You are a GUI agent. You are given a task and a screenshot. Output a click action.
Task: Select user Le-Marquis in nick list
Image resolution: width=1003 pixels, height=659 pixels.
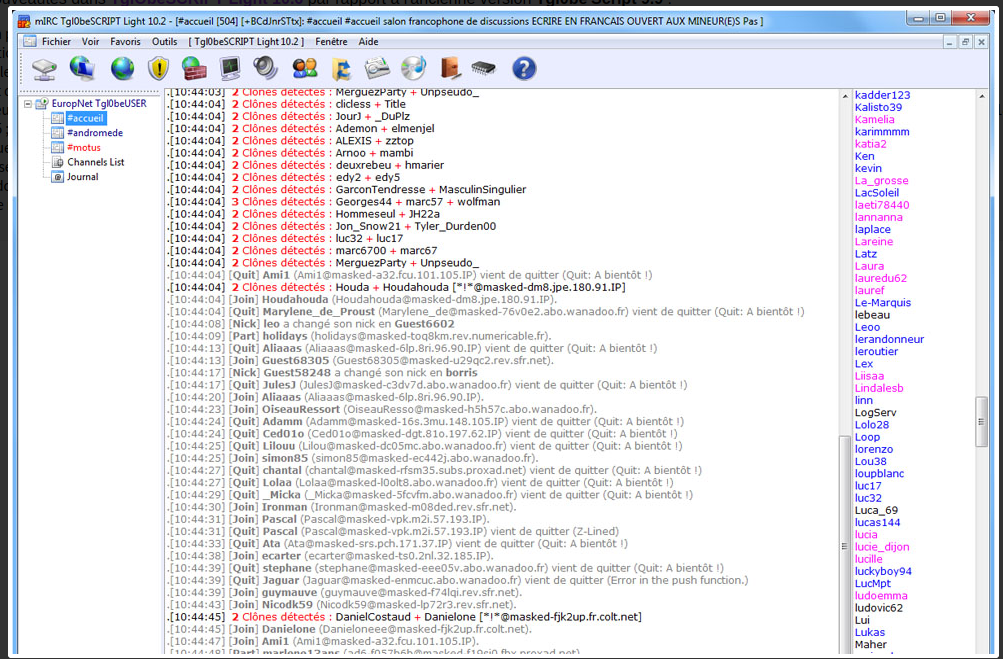pos(882,303)
